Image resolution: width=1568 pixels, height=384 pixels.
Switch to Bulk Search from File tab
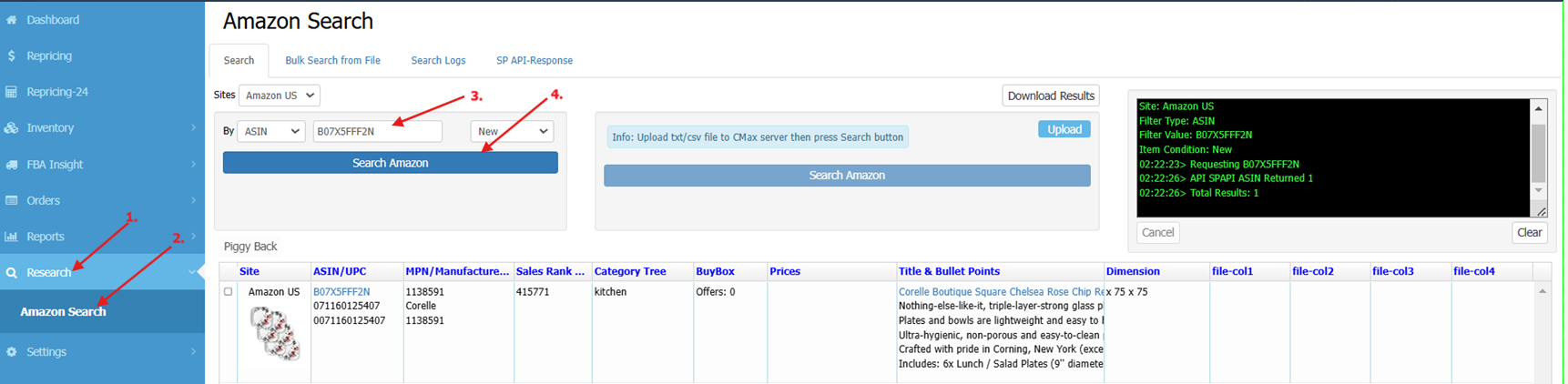click(332, 61)
